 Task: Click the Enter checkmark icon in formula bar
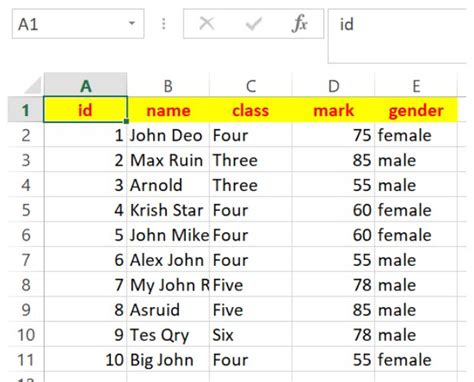click(253, 24)
